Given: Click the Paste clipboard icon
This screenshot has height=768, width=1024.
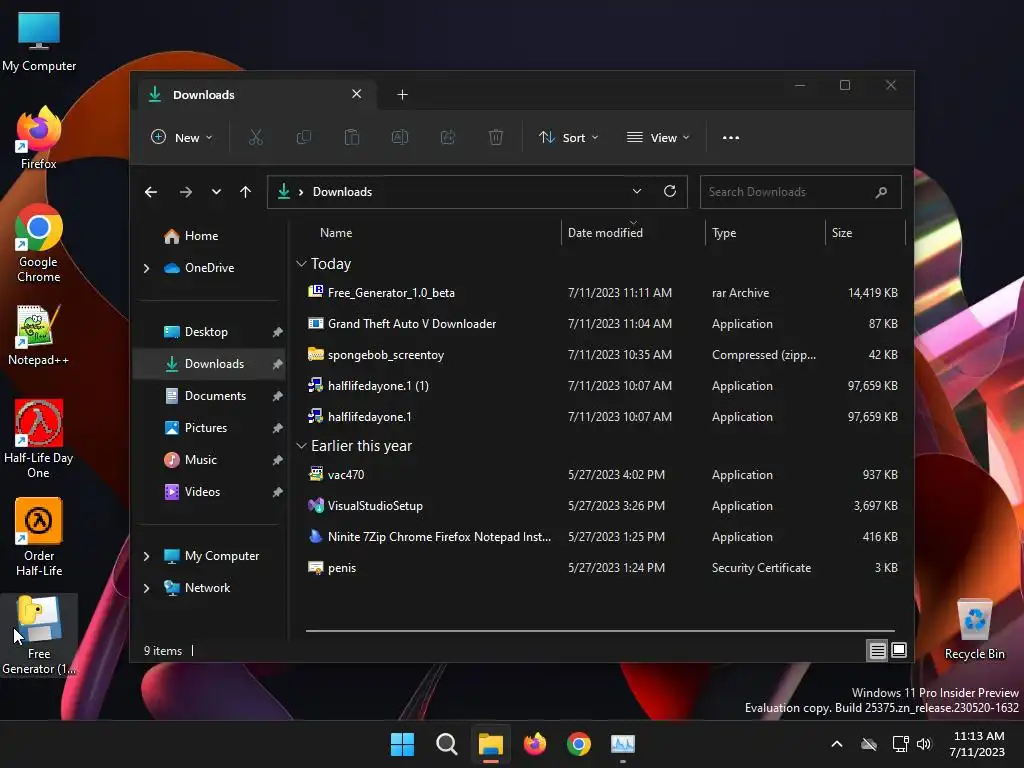Looking at the screenshot, I should 352,137.
